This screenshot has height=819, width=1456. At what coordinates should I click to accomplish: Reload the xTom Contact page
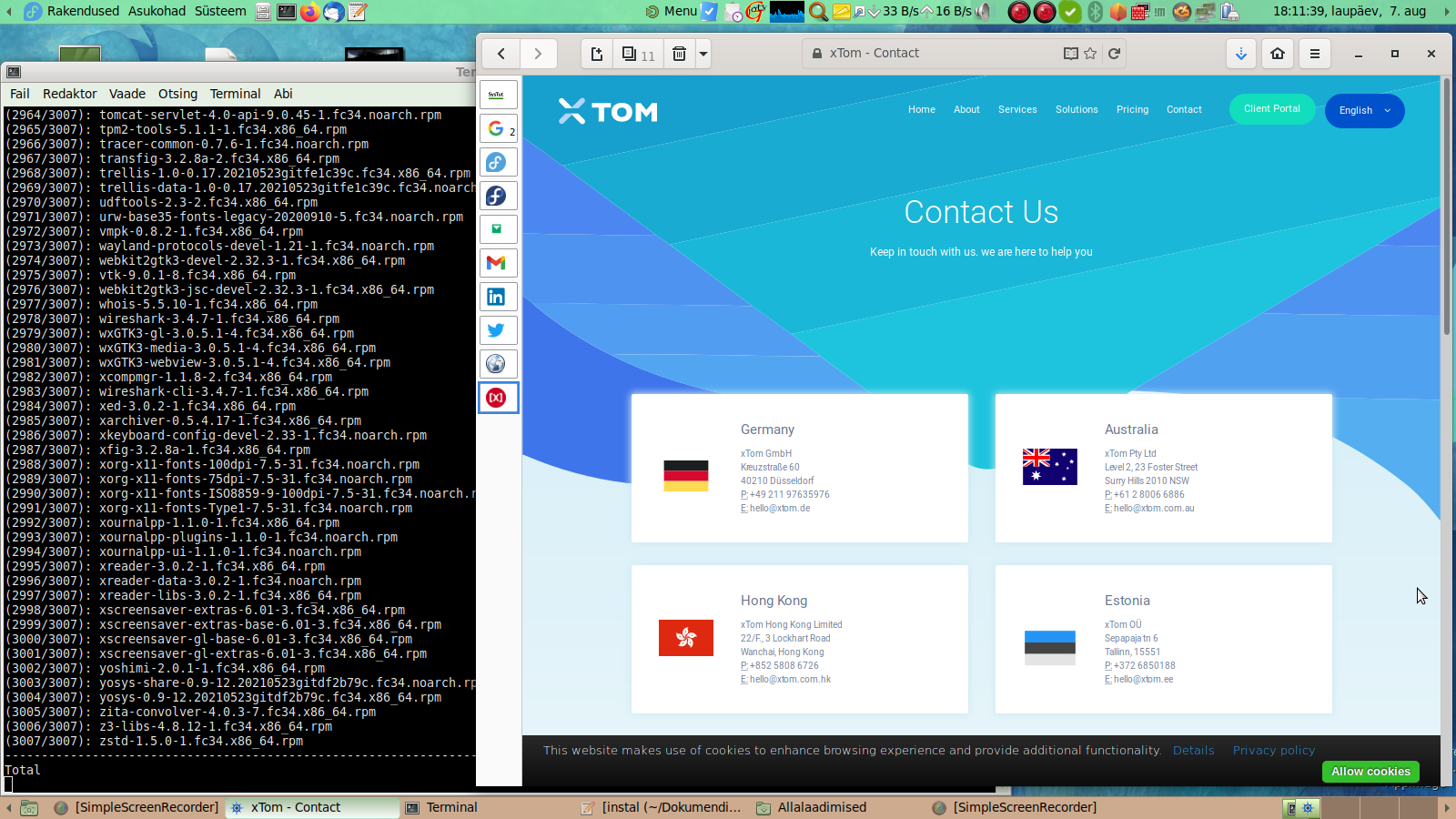(x=1114, y=54)
